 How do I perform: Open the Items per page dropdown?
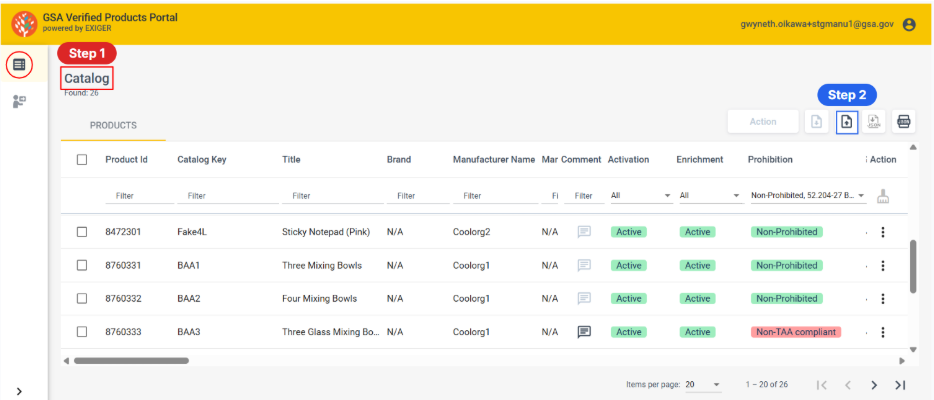coord(703,385)
